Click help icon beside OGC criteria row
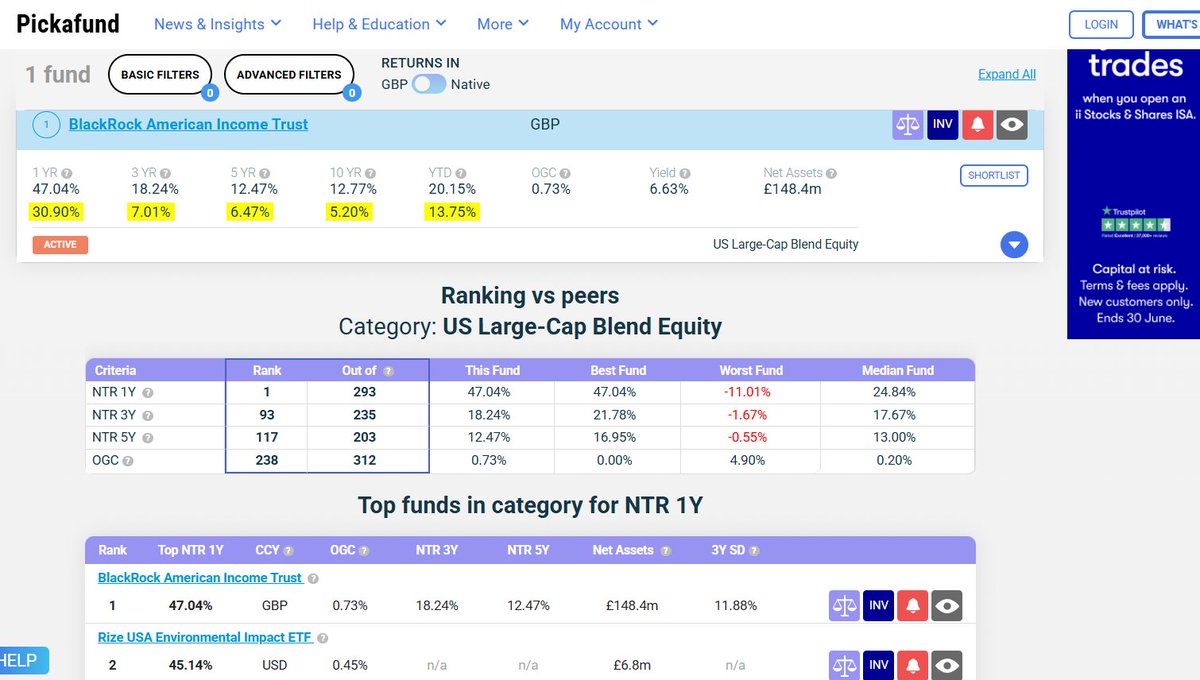Viewport: 1200px width, 680px height. (x=128, y=461)
